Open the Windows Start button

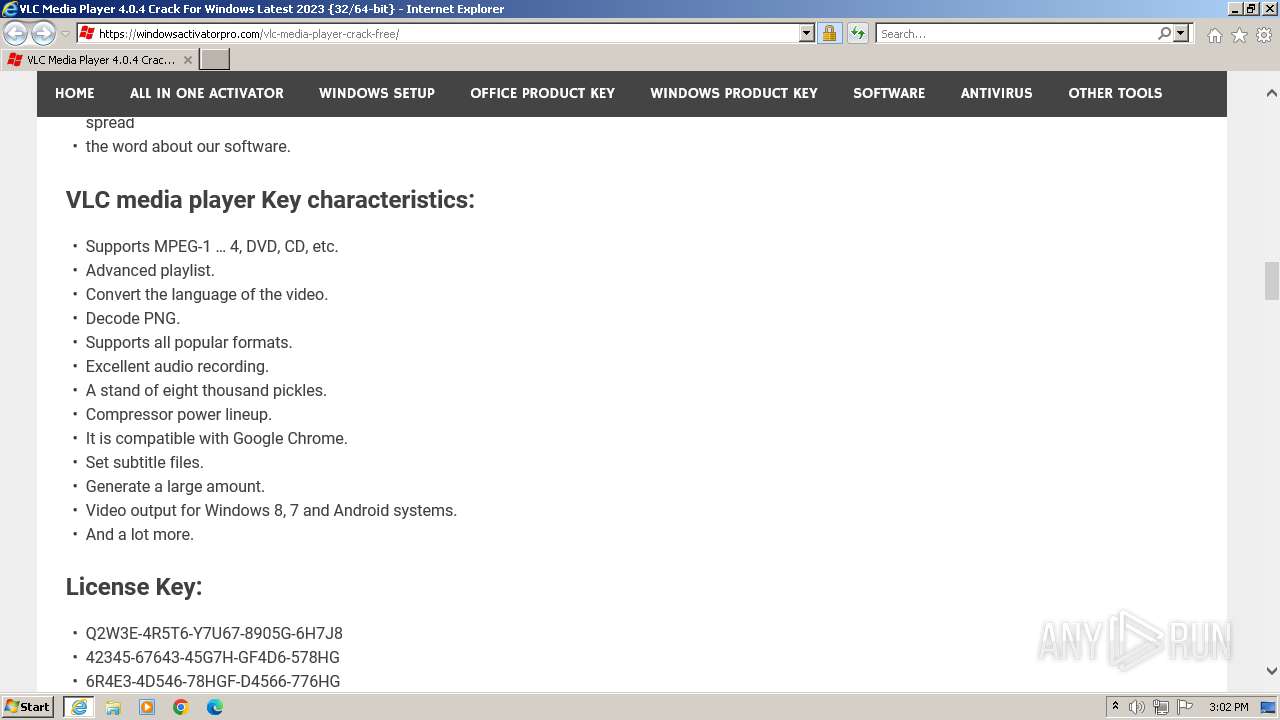tap(28, 707)
